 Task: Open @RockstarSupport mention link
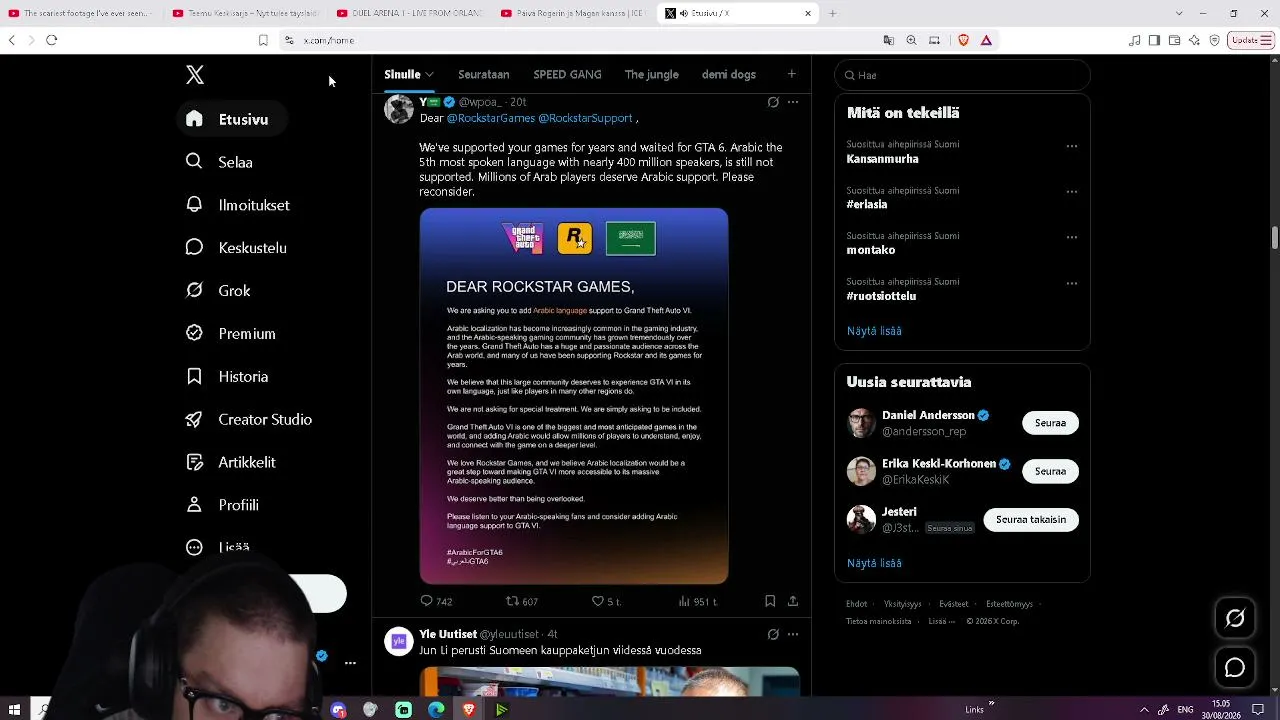pos(585,118)
